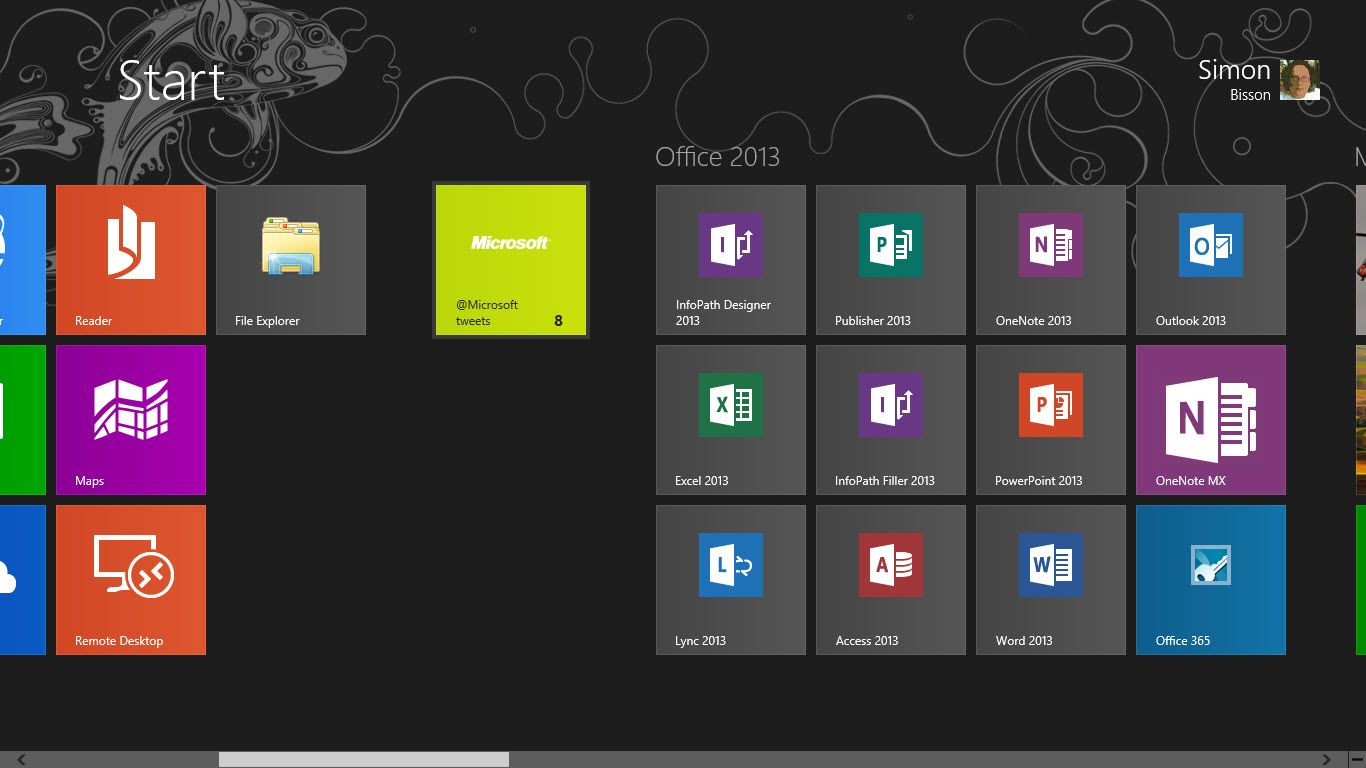This screenshot has height=768, width=1366.
Task: Launch InfoPath Designer 2013
Action: pyautogui.click(x=730, y=260)
